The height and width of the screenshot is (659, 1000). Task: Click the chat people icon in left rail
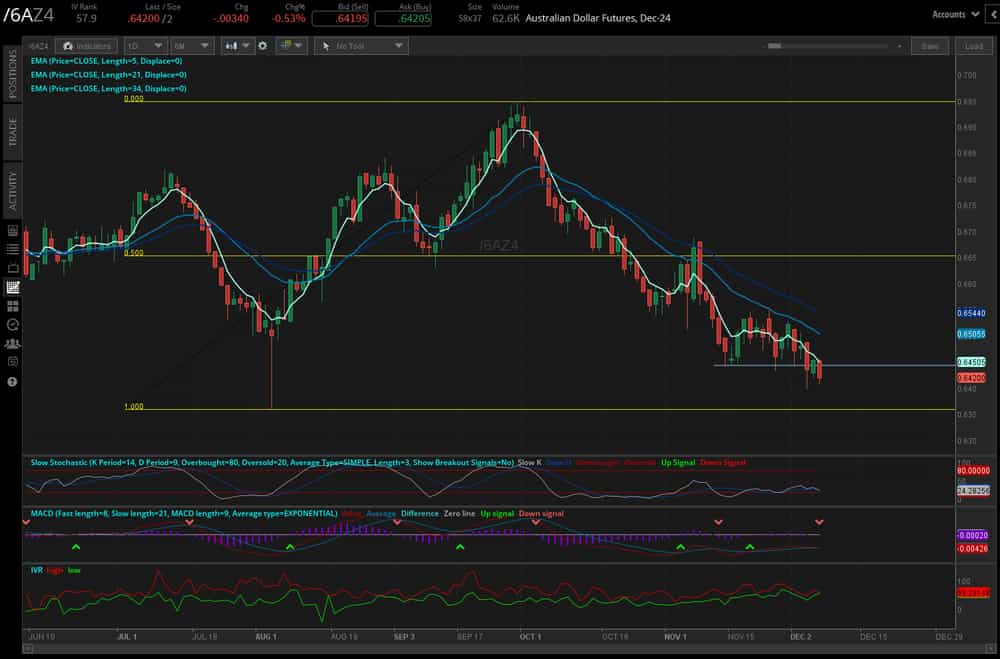click(12, 343)
